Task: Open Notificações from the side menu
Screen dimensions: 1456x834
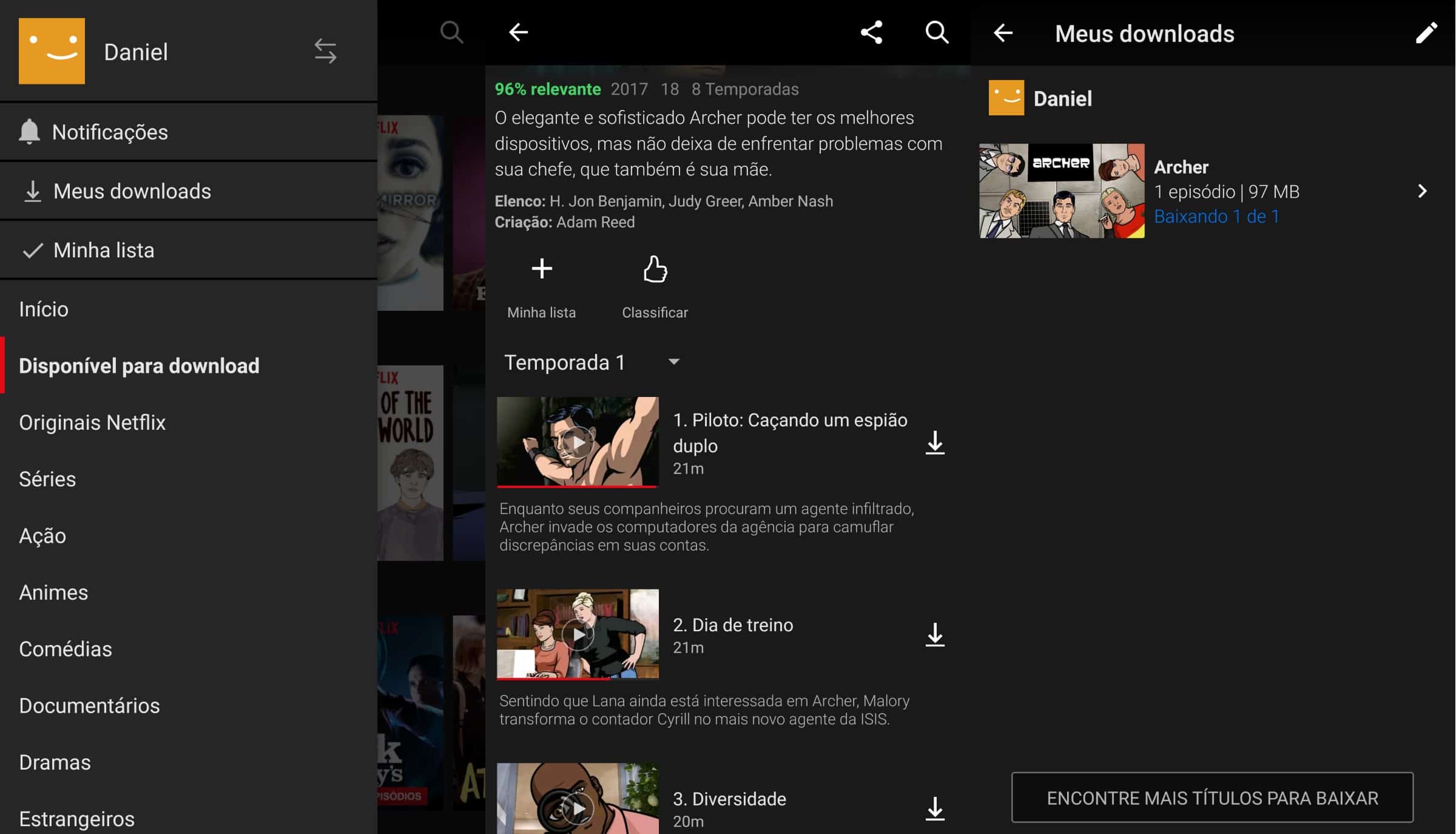Action: [x=188, y=132]
